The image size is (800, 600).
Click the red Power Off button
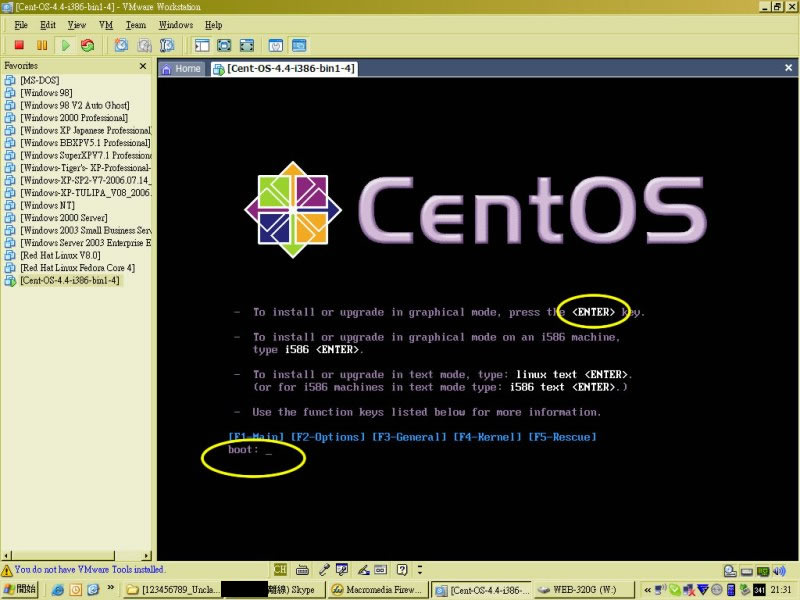(x=19, y=45)
